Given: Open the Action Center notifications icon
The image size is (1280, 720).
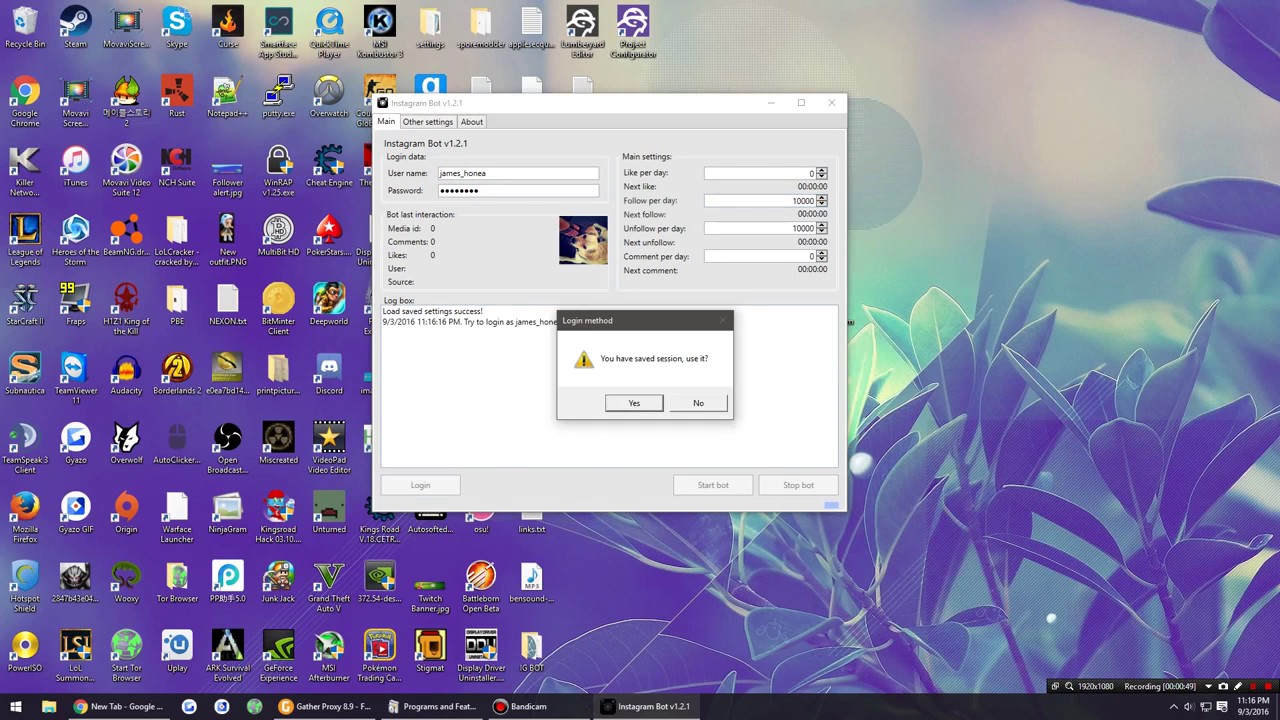Looking at the screenshot, I should [x=1221, y=707].
